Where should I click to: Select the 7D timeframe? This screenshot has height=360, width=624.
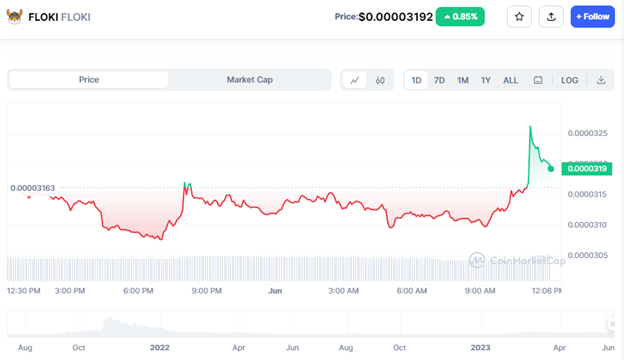(x=439, y=80)
